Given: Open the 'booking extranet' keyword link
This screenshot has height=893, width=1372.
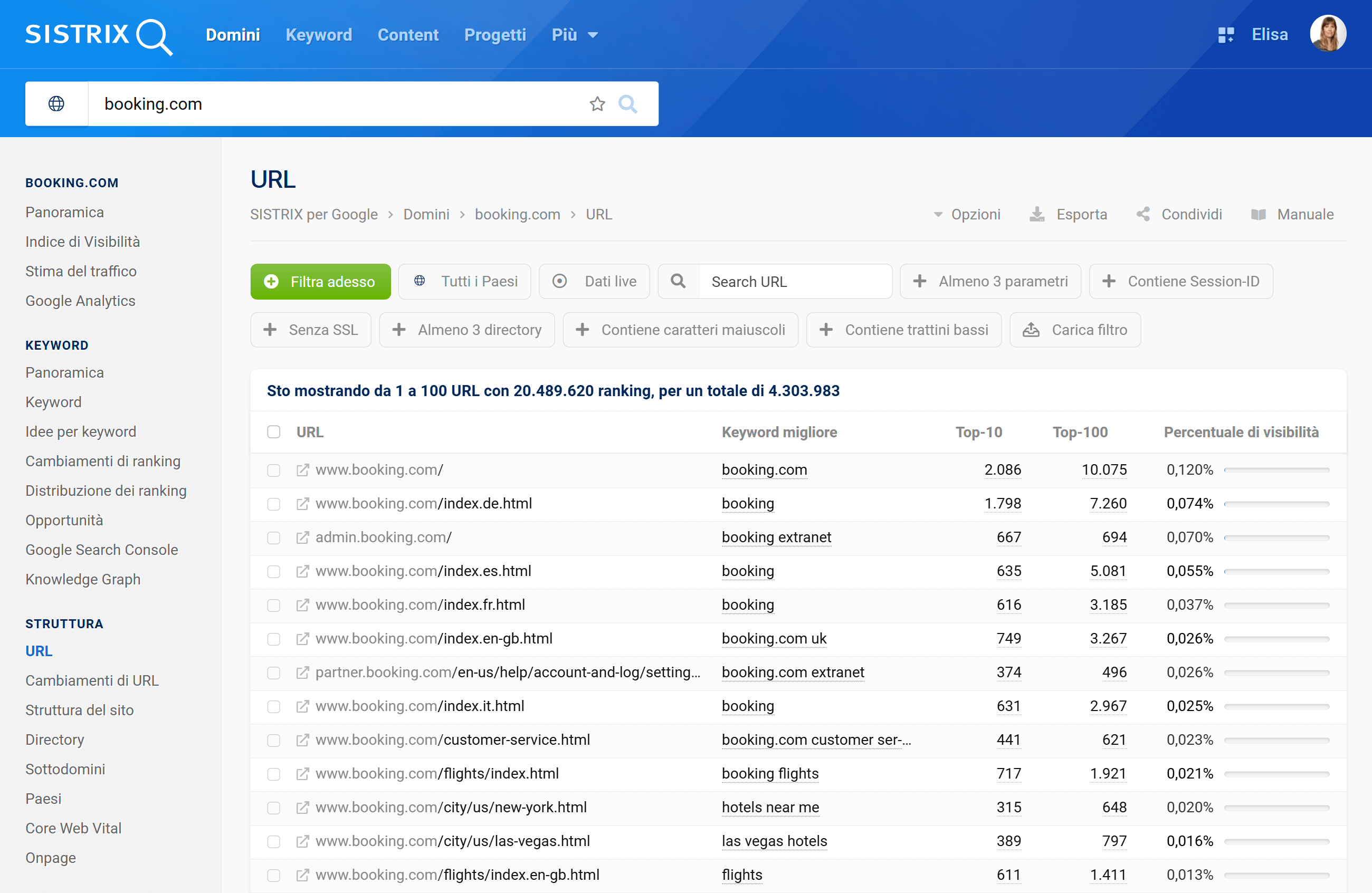Looking at the screenshot, I should tap(777, 537).
